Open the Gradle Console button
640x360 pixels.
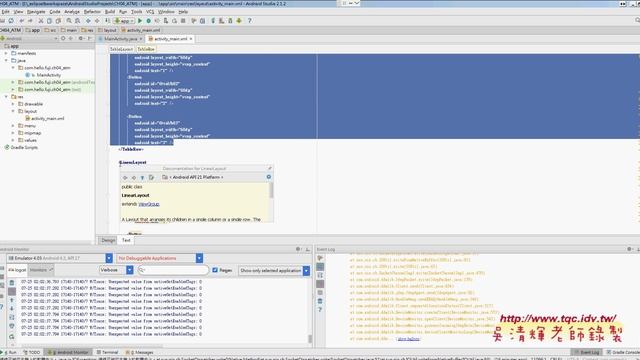pos(623,352)
